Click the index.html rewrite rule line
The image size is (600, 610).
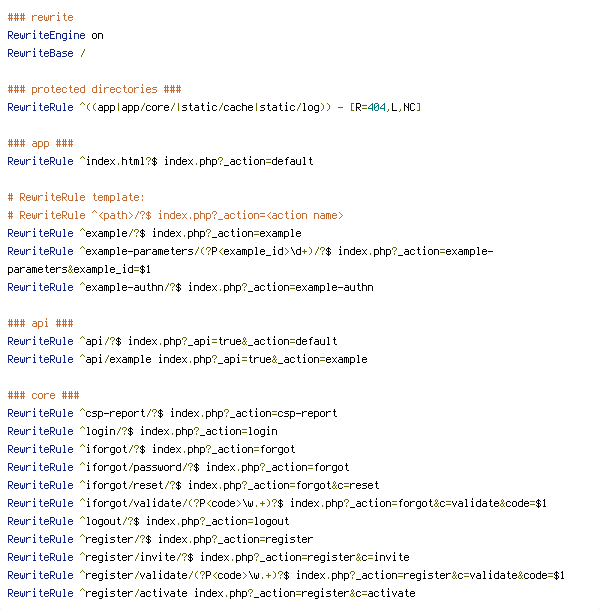(x=160, y=161)
